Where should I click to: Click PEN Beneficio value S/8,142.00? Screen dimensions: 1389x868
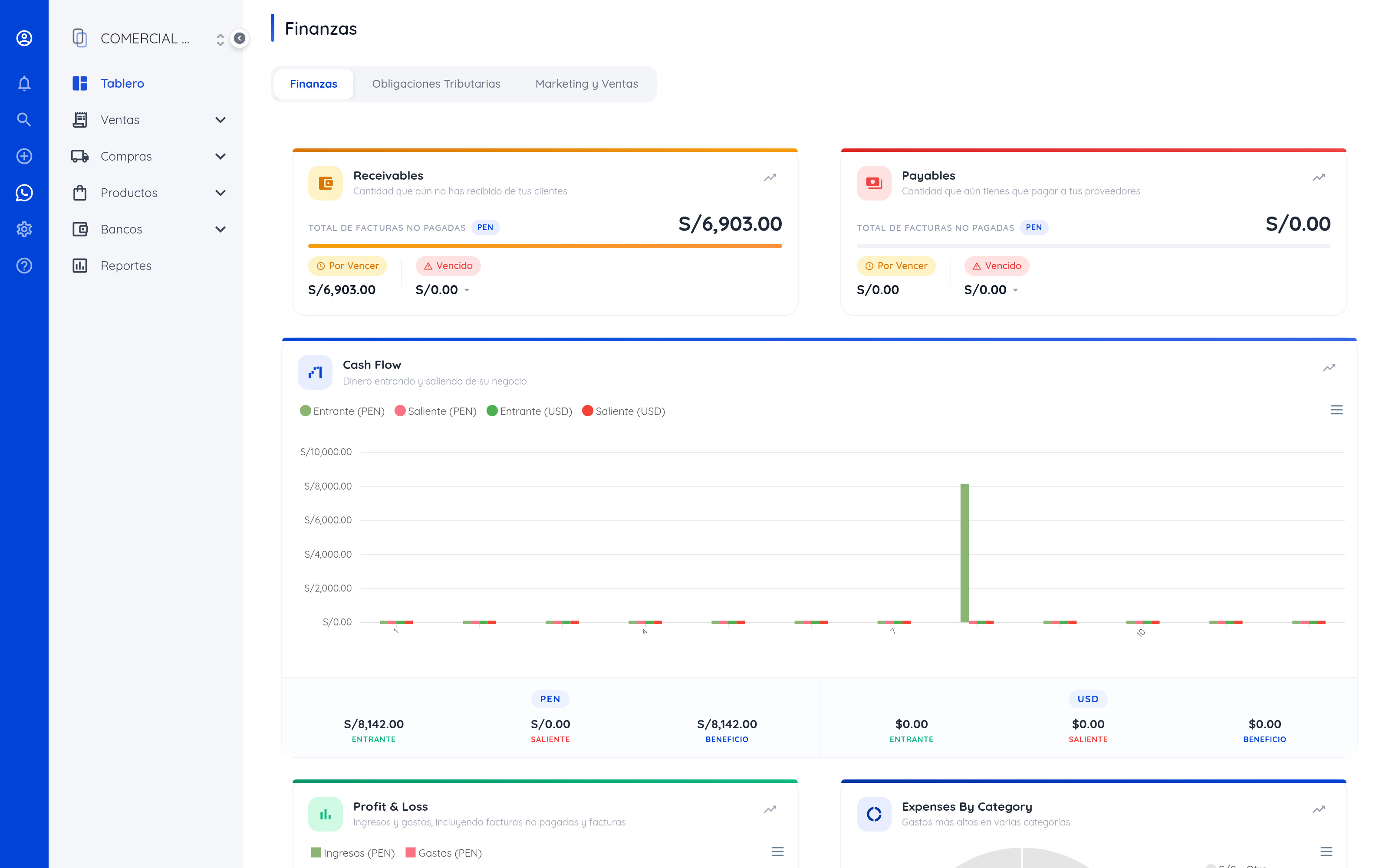[727, 724]
